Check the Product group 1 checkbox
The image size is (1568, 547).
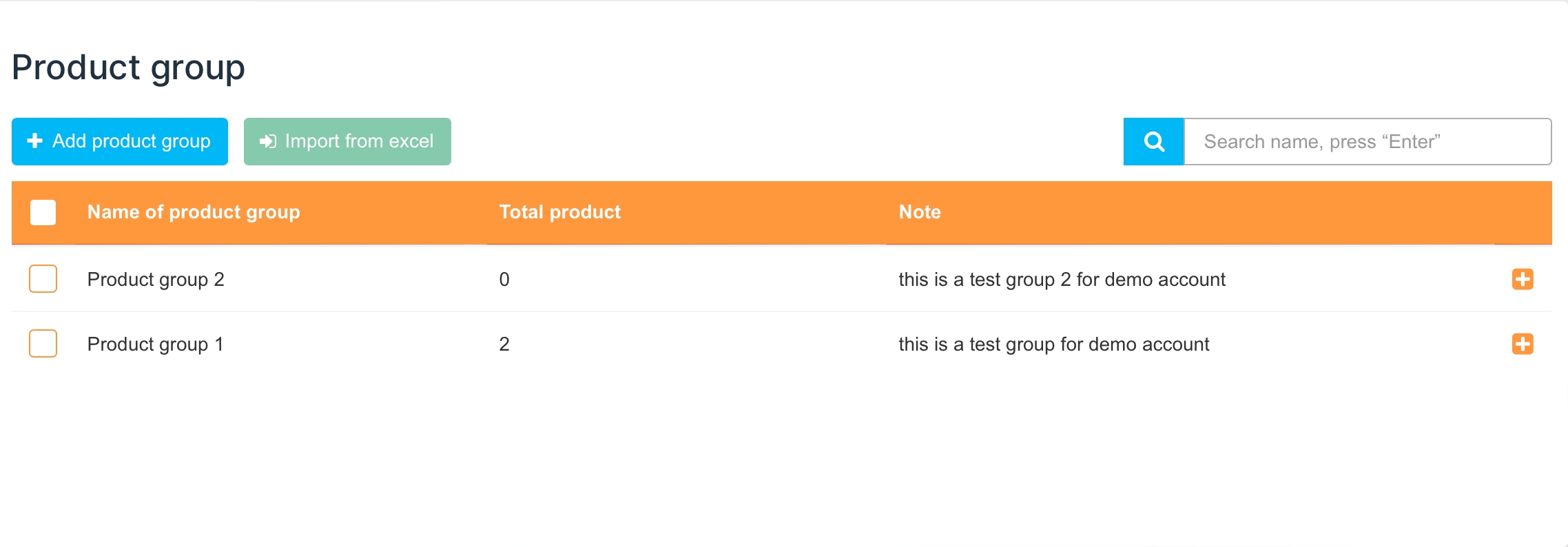(43, 344)
